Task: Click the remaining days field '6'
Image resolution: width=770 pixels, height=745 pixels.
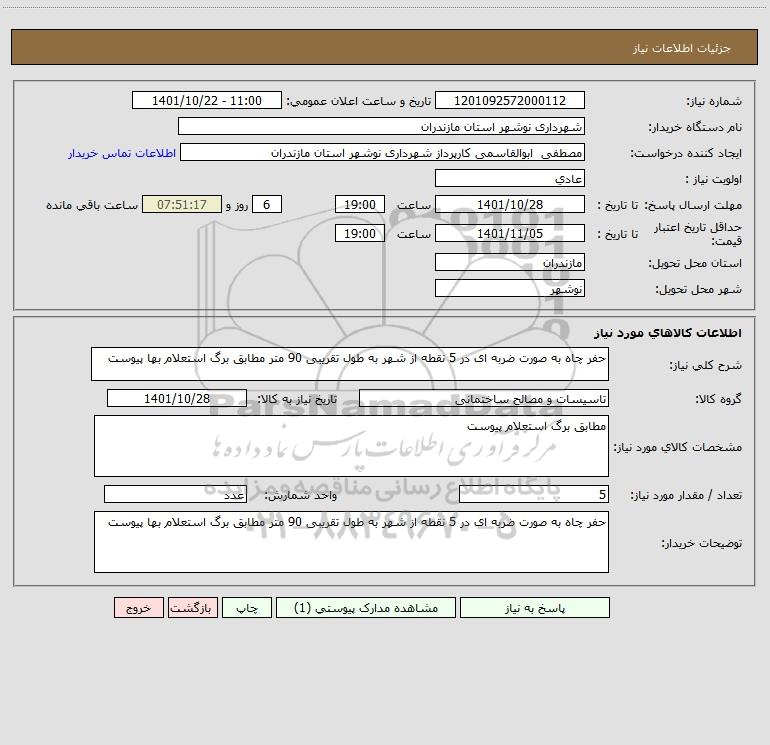Action: pyautogui.click(x=267, y=204)
